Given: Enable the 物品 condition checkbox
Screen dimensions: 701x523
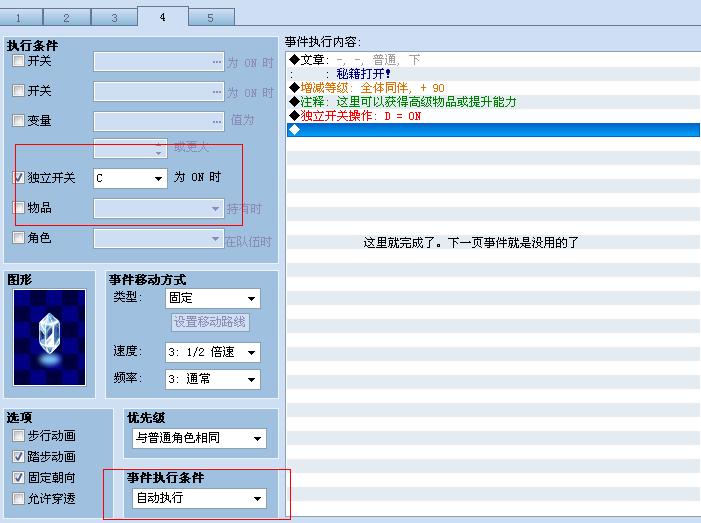Looking at the screenshot, I should point(18,207).
